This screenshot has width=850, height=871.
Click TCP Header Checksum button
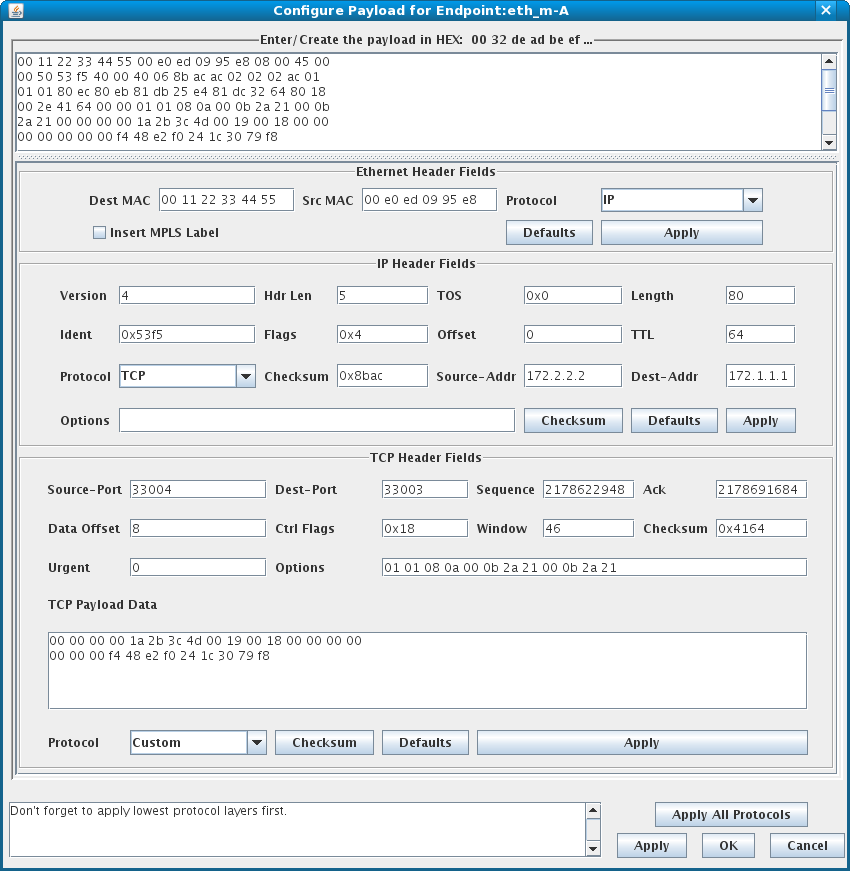[x=324, y=743]
